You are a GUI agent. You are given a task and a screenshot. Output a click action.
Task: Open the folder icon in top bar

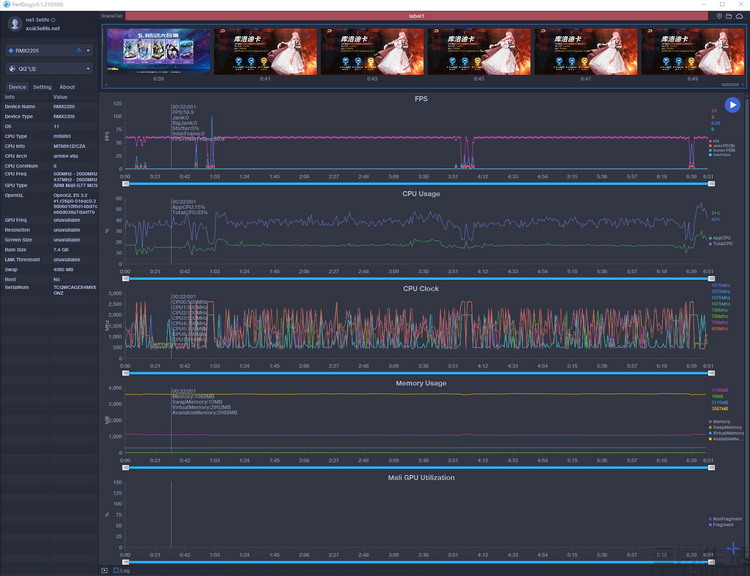[x=728, y=16]
